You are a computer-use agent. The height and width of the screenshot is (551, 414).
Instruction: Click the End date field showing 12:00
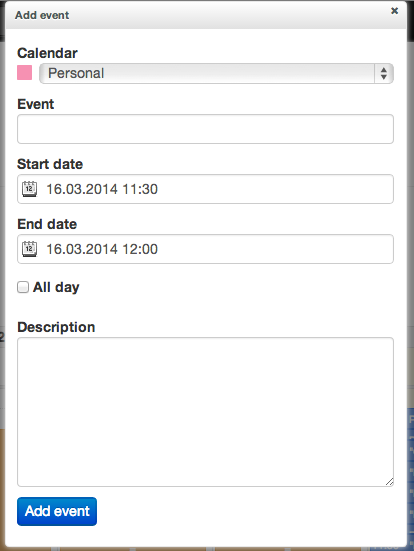pos(205,249)
